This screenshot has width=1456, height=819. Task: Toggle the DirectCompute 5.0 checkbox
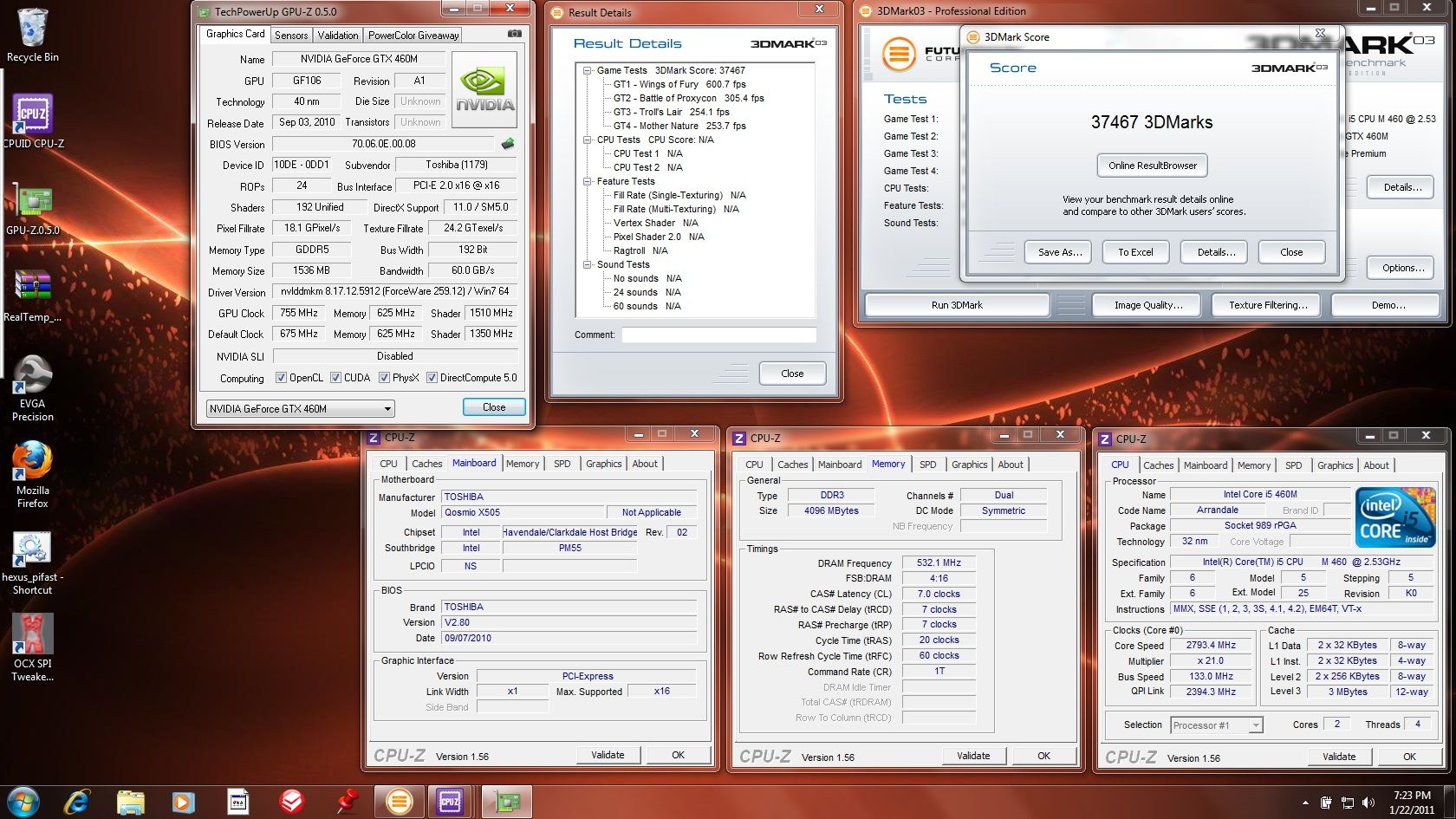coord(432,378)
